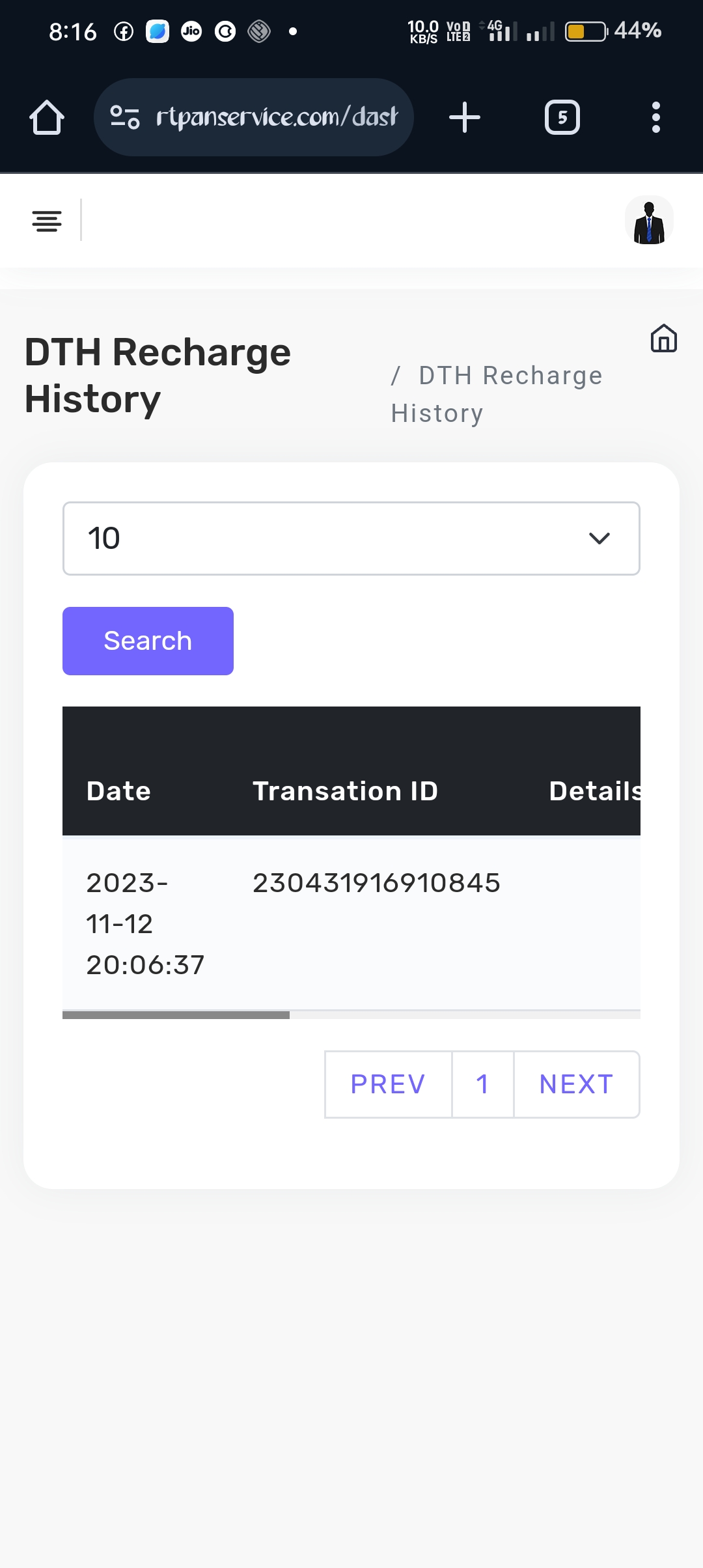Open site settings icon in address bar
This screenshot has height=1568, width=703.
(125, 117)
